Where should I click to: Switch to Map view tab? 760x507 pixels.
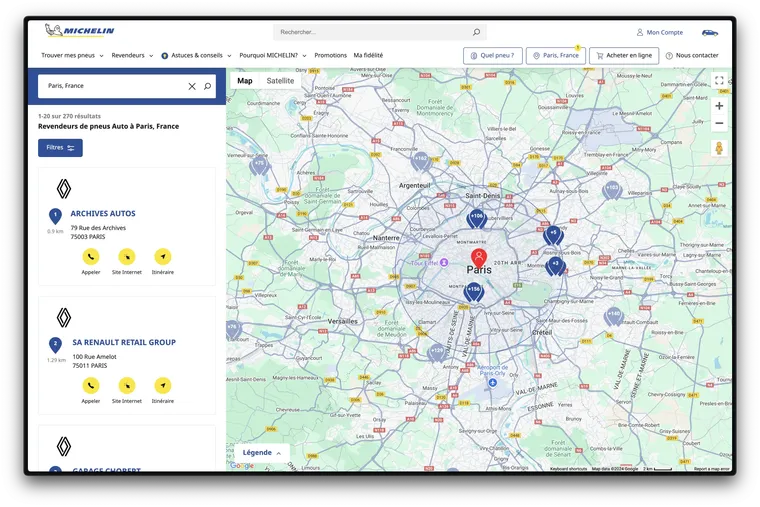tap(245, 81)
